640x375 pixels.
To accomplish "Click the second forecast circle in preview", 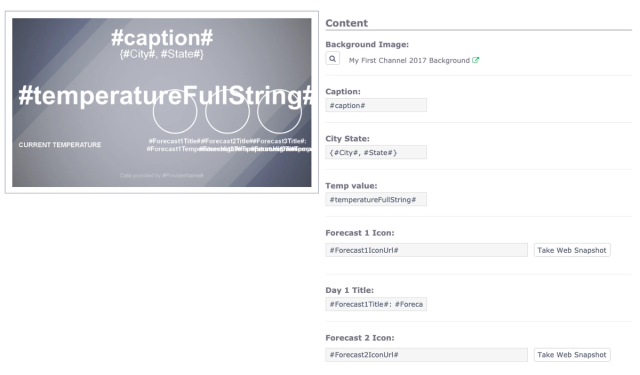I will pos(227,111).
